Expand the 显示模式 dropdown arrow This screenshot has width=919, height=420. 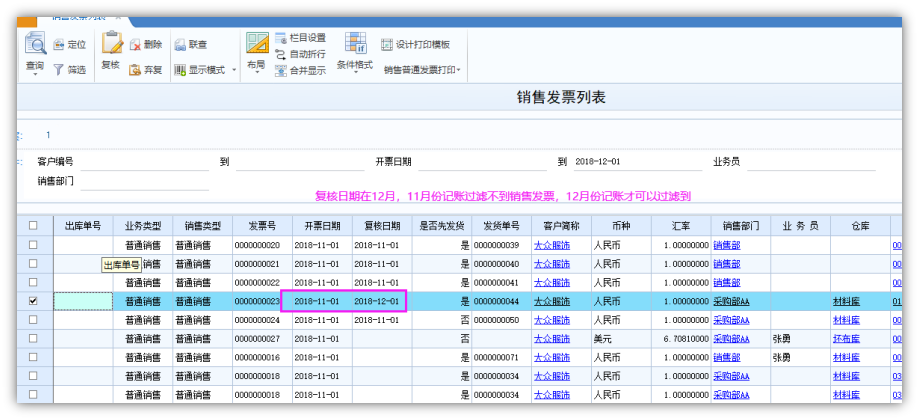[x=234, y=70]
